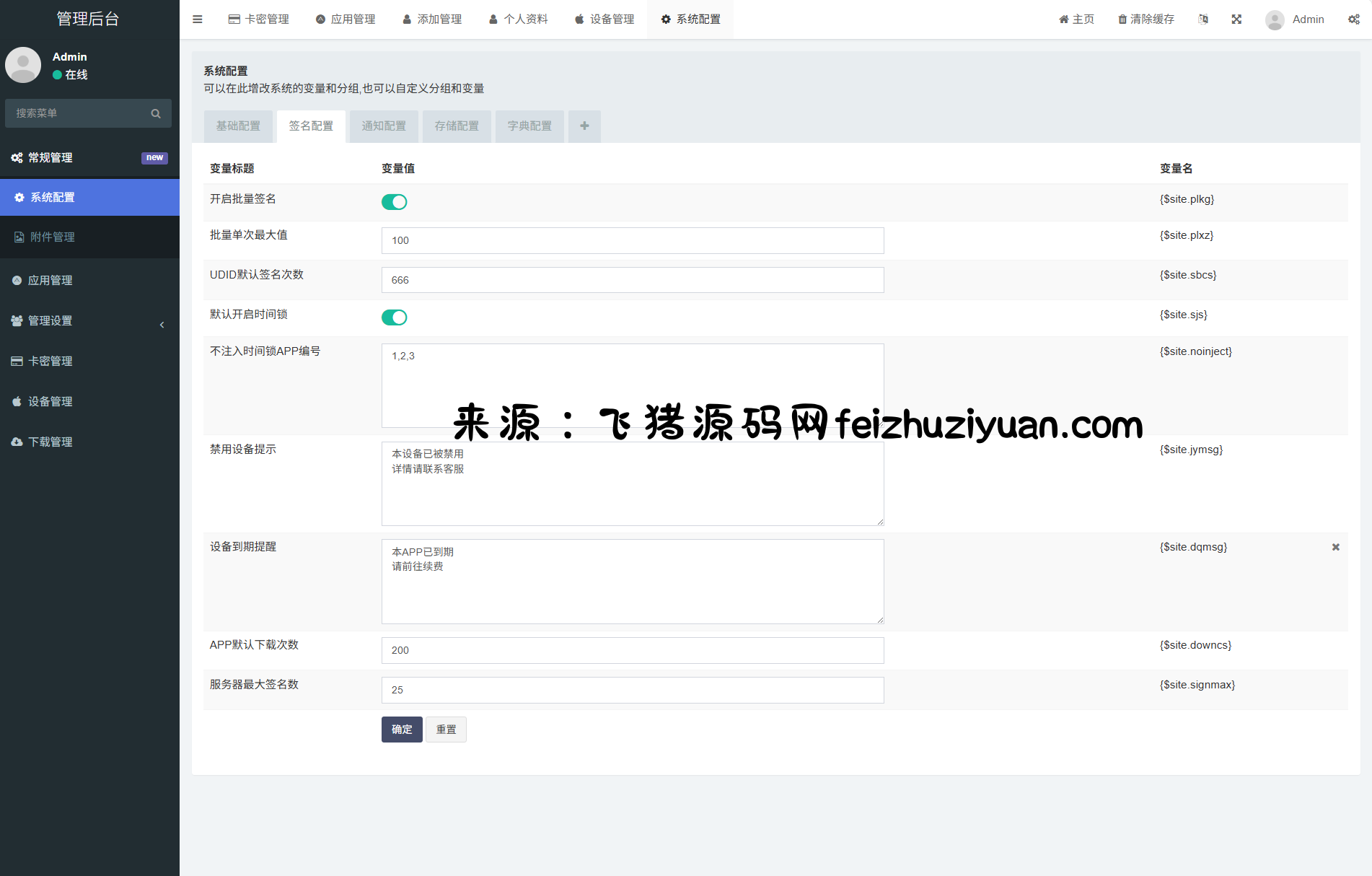Expand the 管理设置 sidebar menu
This screenshot has width=1372, height=876.
click(89, 321)
